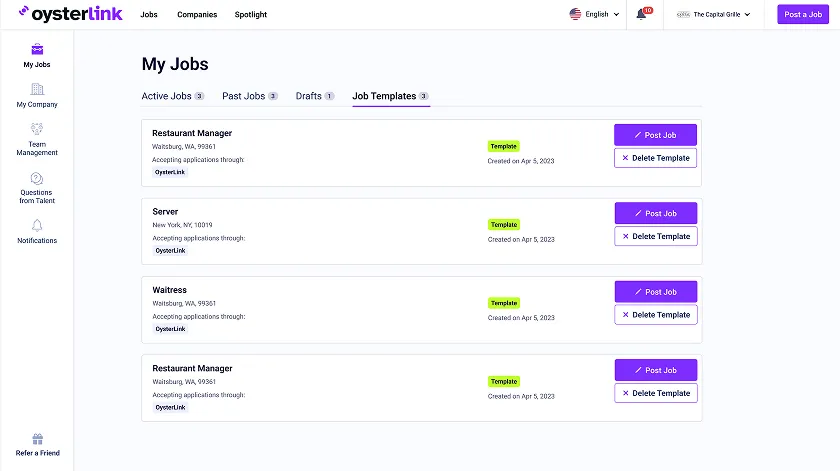The image size is (840, 471).
Task: Open Spotlight in top navigation
Action: click(250, 15)
